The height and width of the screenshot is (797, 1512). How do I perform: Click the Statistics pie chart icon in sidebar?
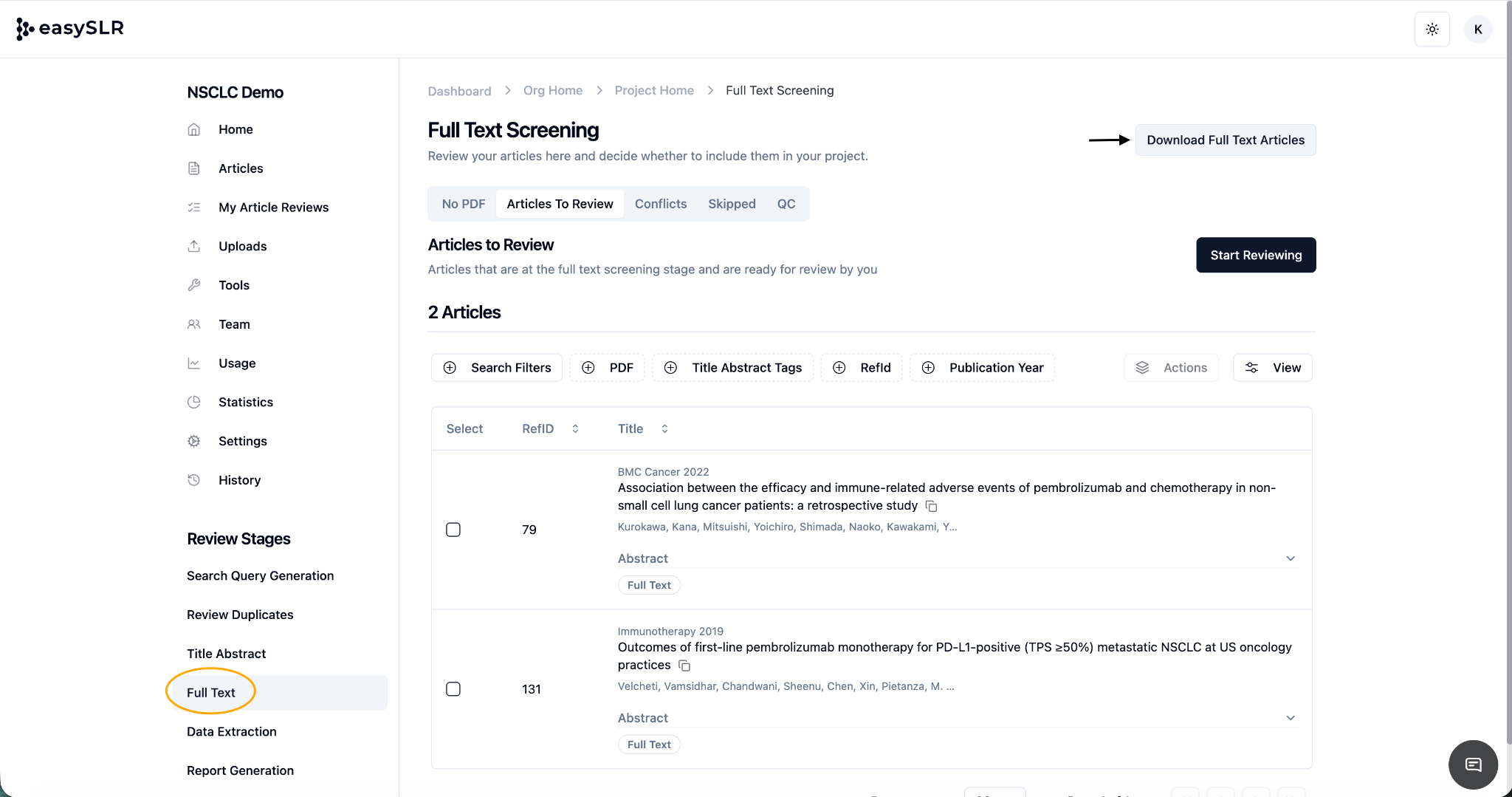[x=194, y=402]
